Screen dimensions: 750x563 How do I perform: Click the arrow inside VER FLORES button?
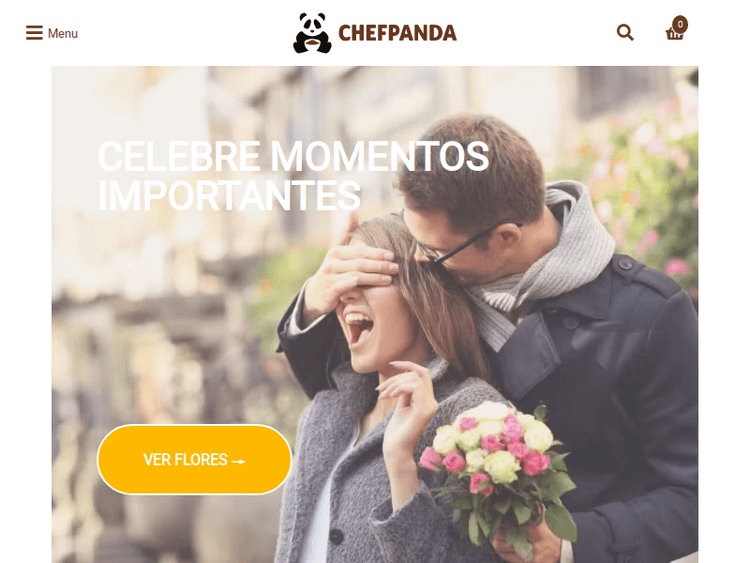tap(239, 462)
